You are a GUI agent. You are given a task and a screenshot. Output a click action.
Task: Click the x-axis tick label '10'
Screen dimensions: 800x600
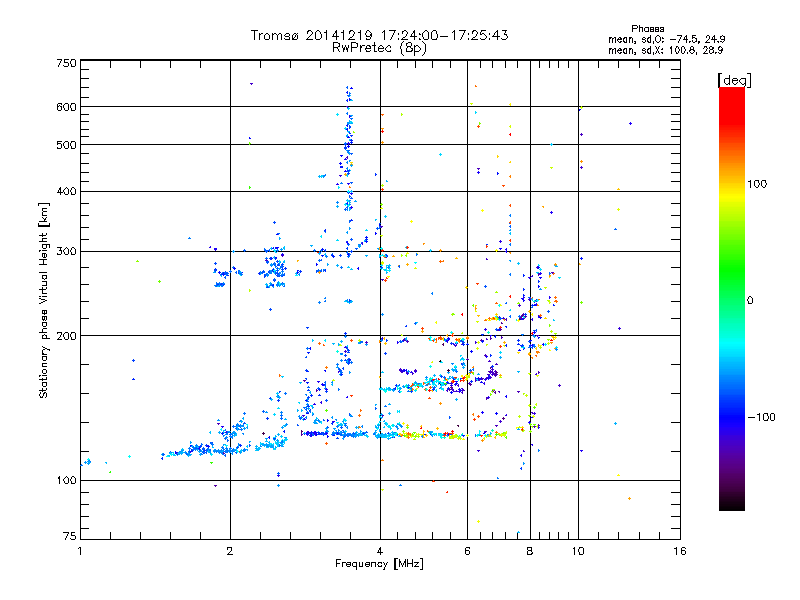578,551
